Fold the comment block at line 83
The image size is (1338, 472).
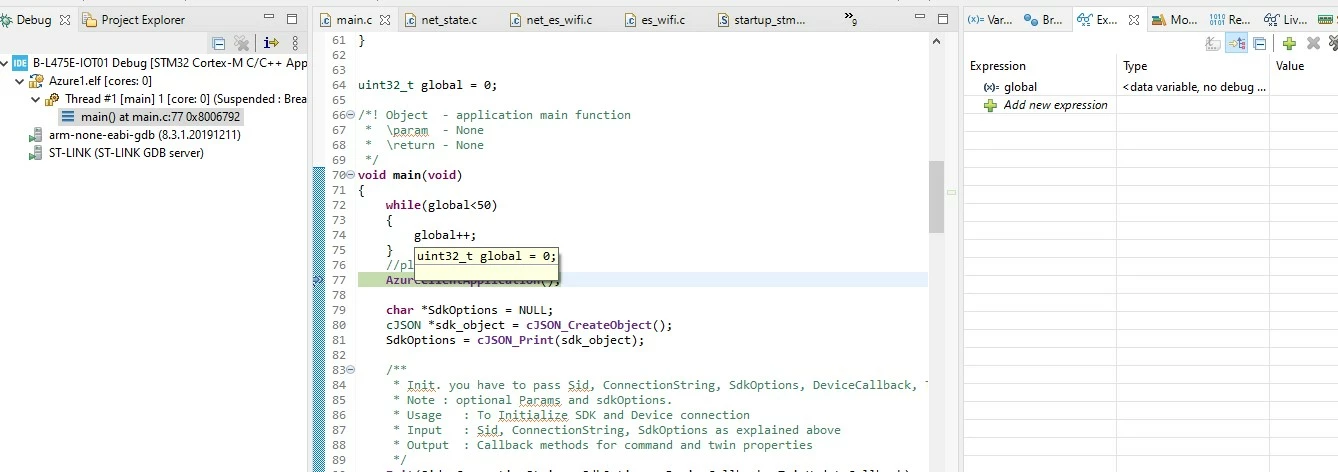(350, 370)
